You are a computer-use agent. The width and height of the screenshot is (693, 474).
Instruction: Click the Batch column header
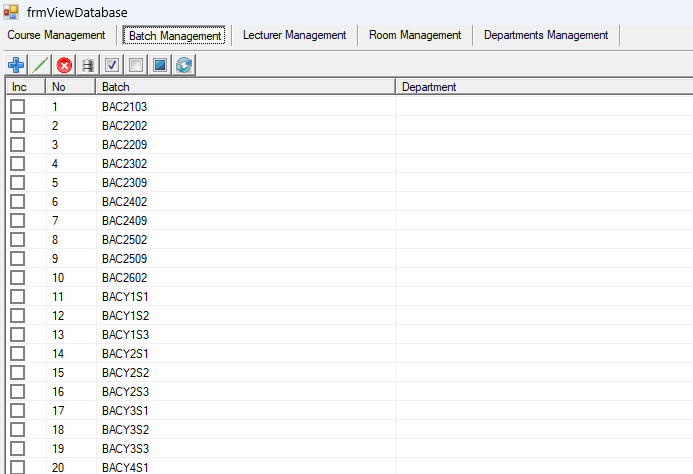pyautogui.click(x=246, y=87)
